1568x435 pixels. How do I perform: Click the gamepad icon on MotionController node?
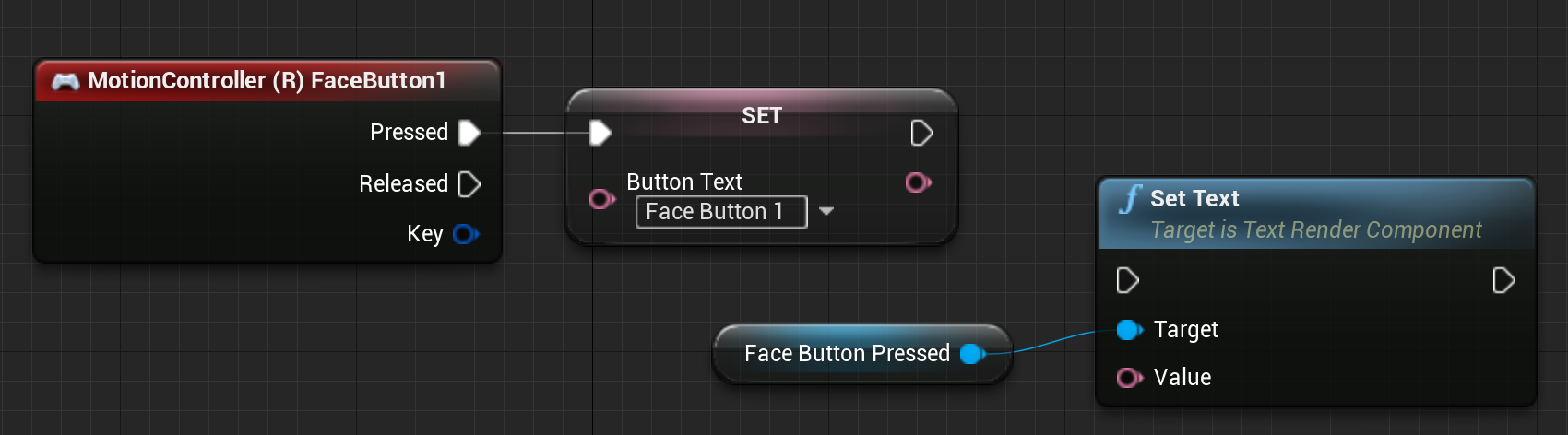point(65,81)
